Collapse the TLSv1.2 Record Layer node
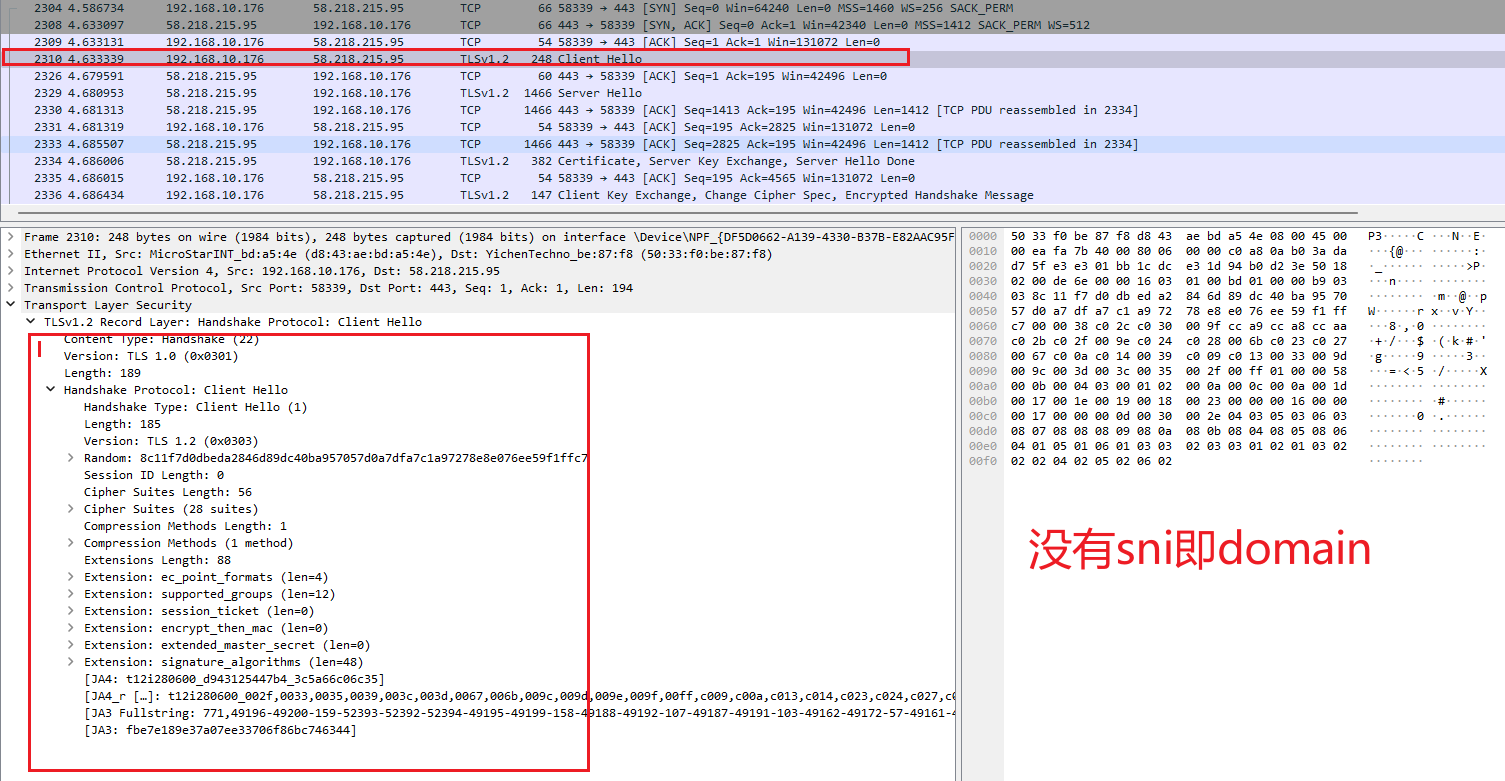Screen dimensions: 1505x781 point(30,322)
